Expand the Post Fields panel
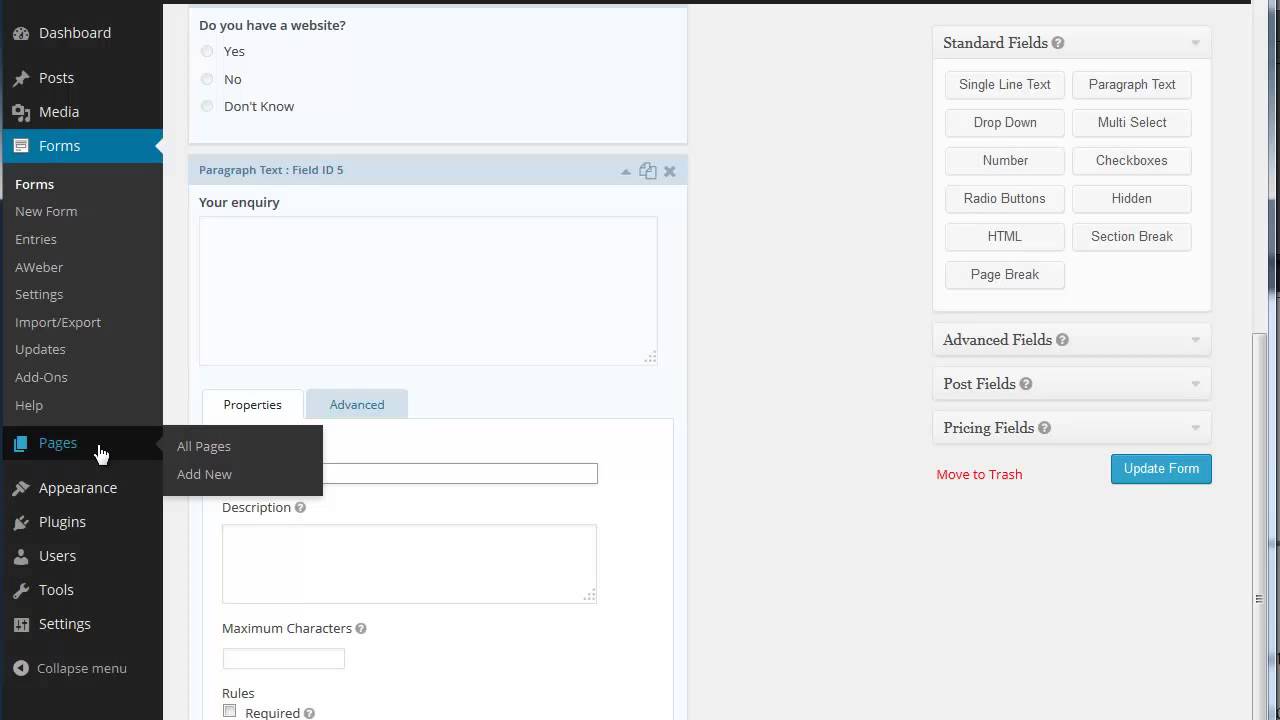Screen dimensions: 1280x720 pyautogui.click(x=1195, y=384)
